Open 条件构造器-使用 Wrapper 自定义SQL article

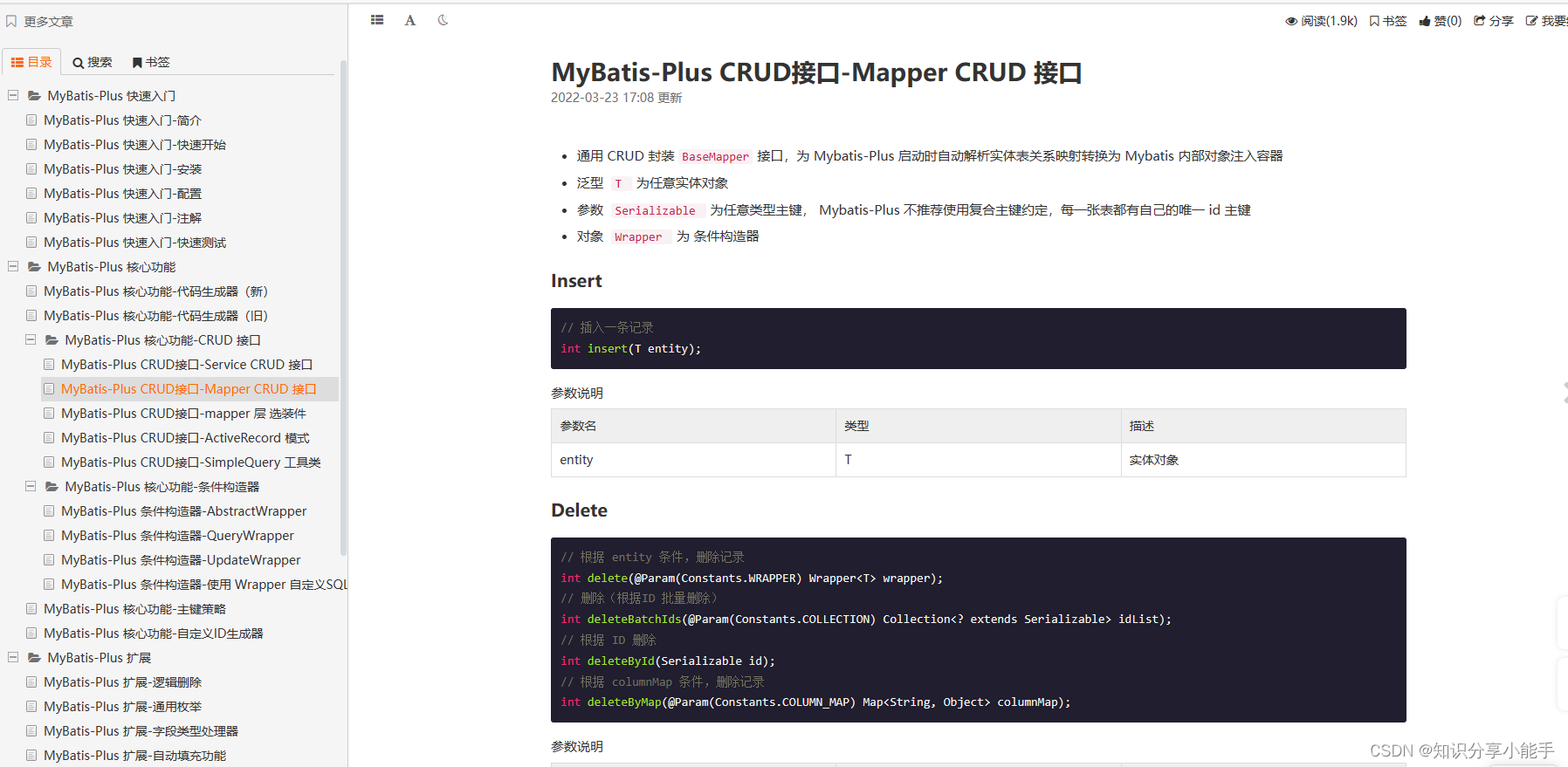coord(204,585)
